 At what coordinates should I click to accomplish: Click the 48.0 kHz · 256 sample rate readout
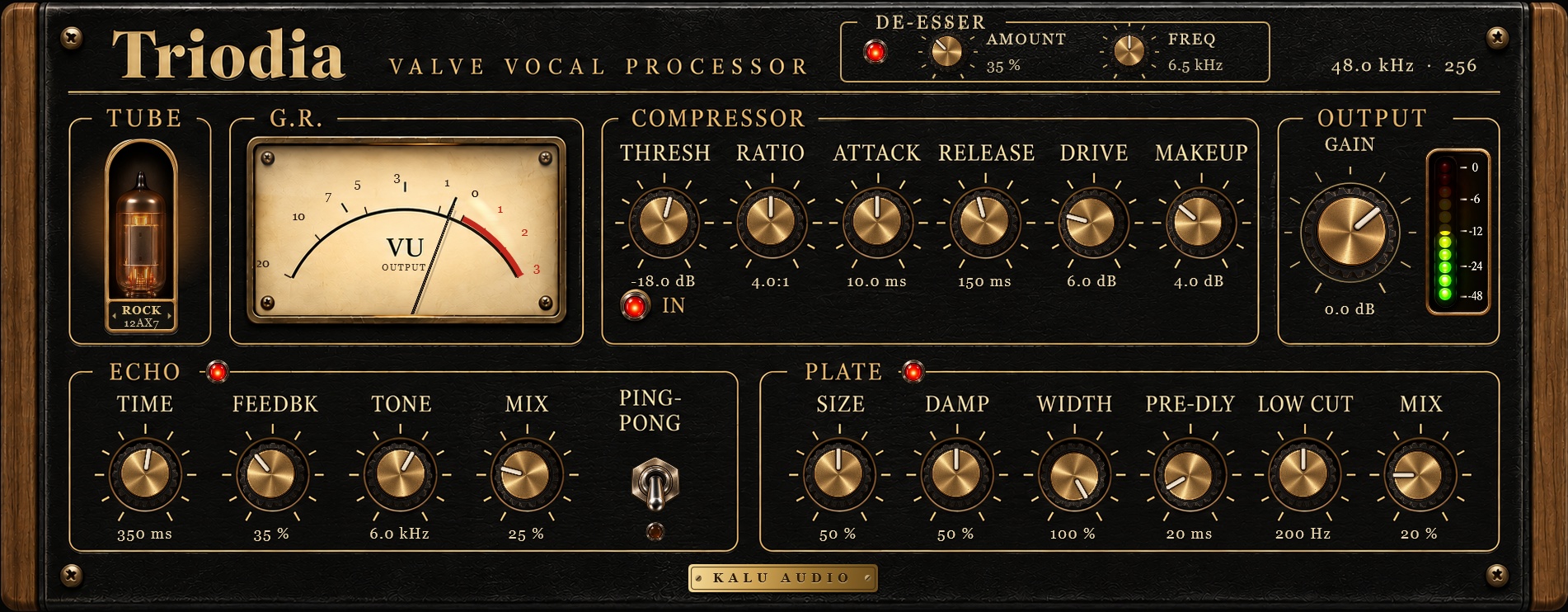(x=1404, y=66)
